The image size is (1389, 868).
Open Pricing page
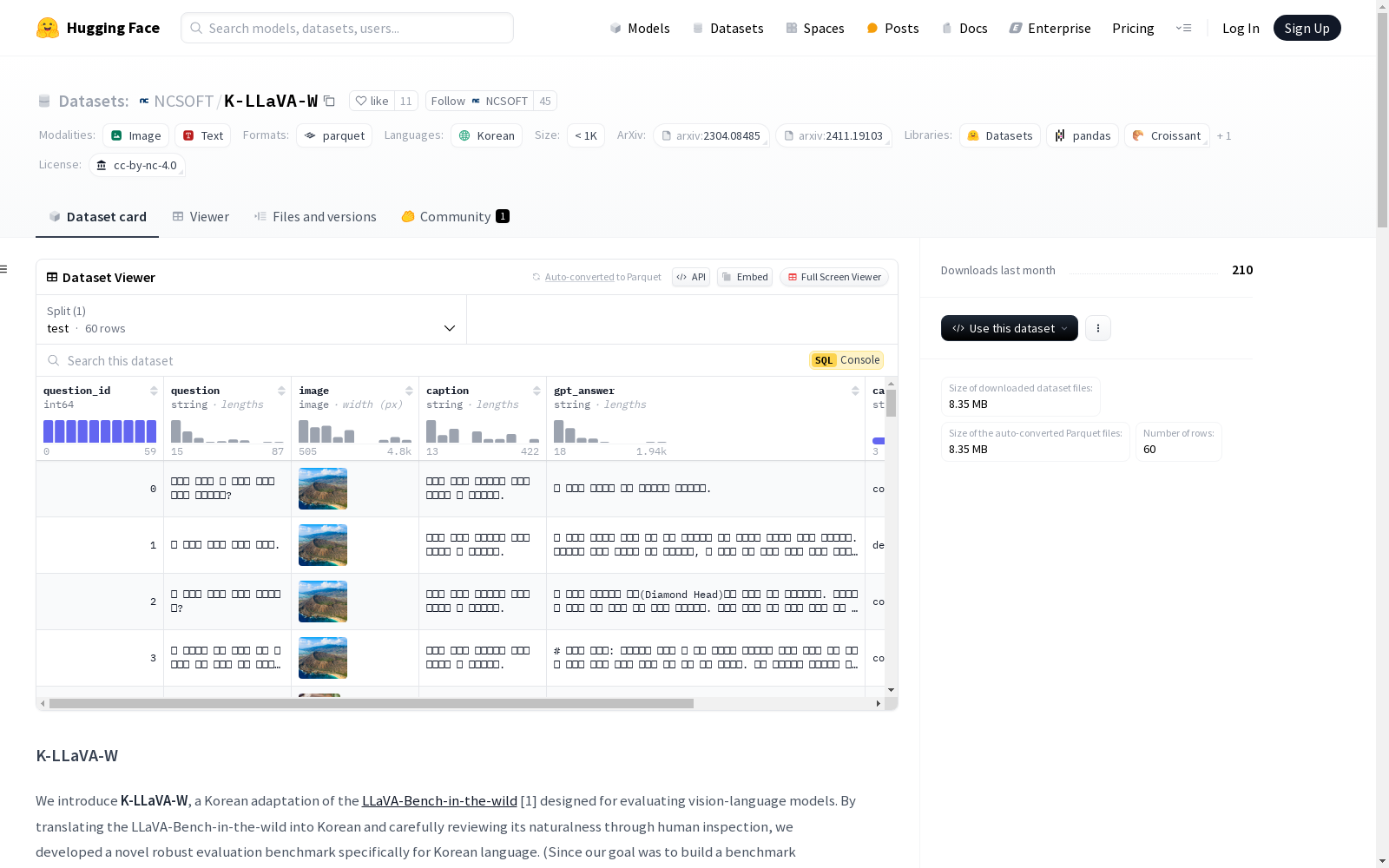coord(1133,28)
